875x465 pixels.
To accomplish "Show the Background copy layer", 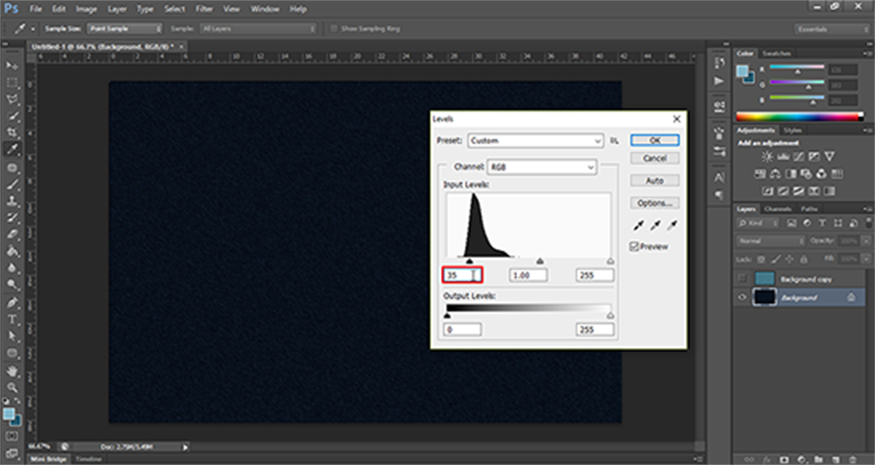I will click(742, 279).
